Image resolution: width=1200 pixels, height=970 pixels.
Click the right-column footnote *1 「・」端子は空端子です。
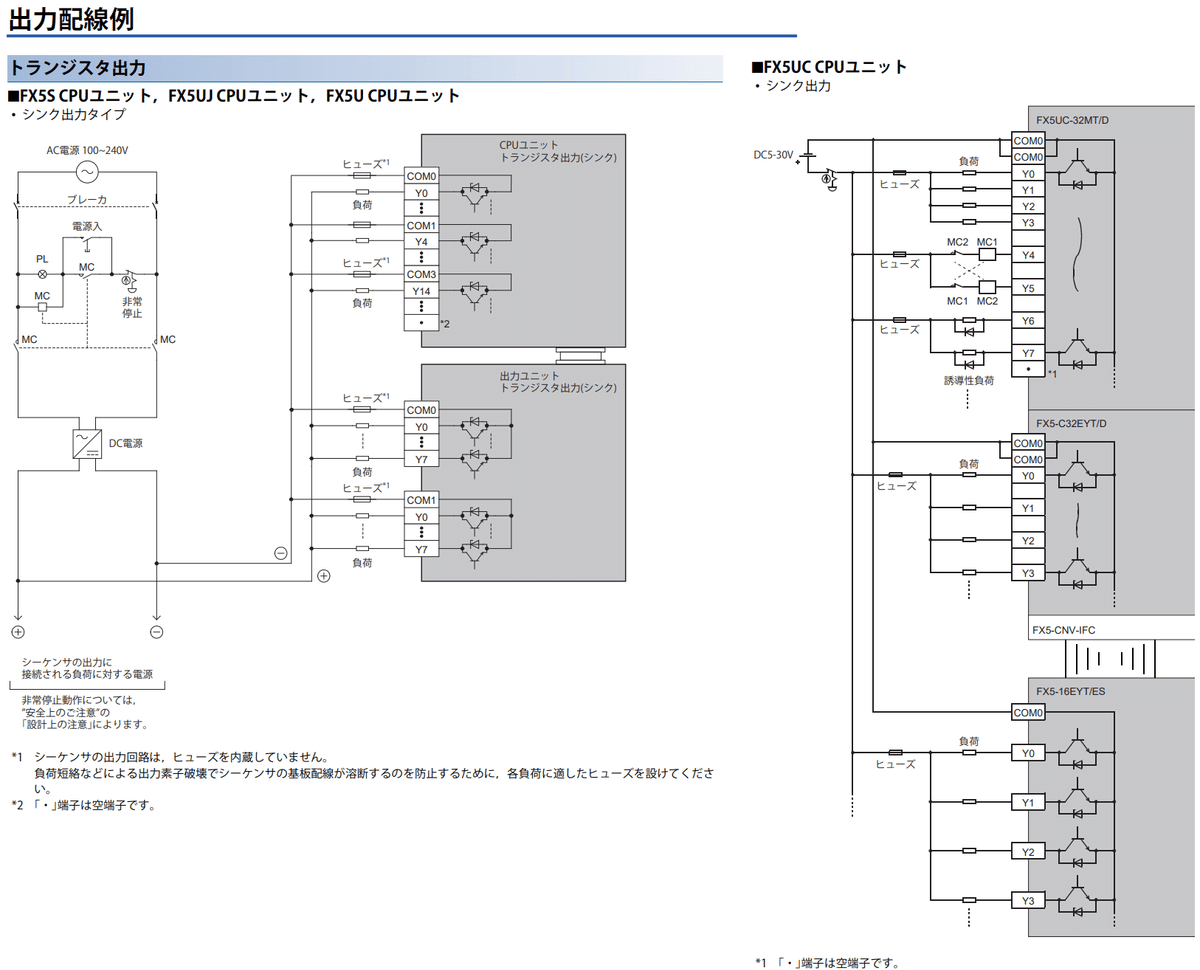click(x=827, y=963)
